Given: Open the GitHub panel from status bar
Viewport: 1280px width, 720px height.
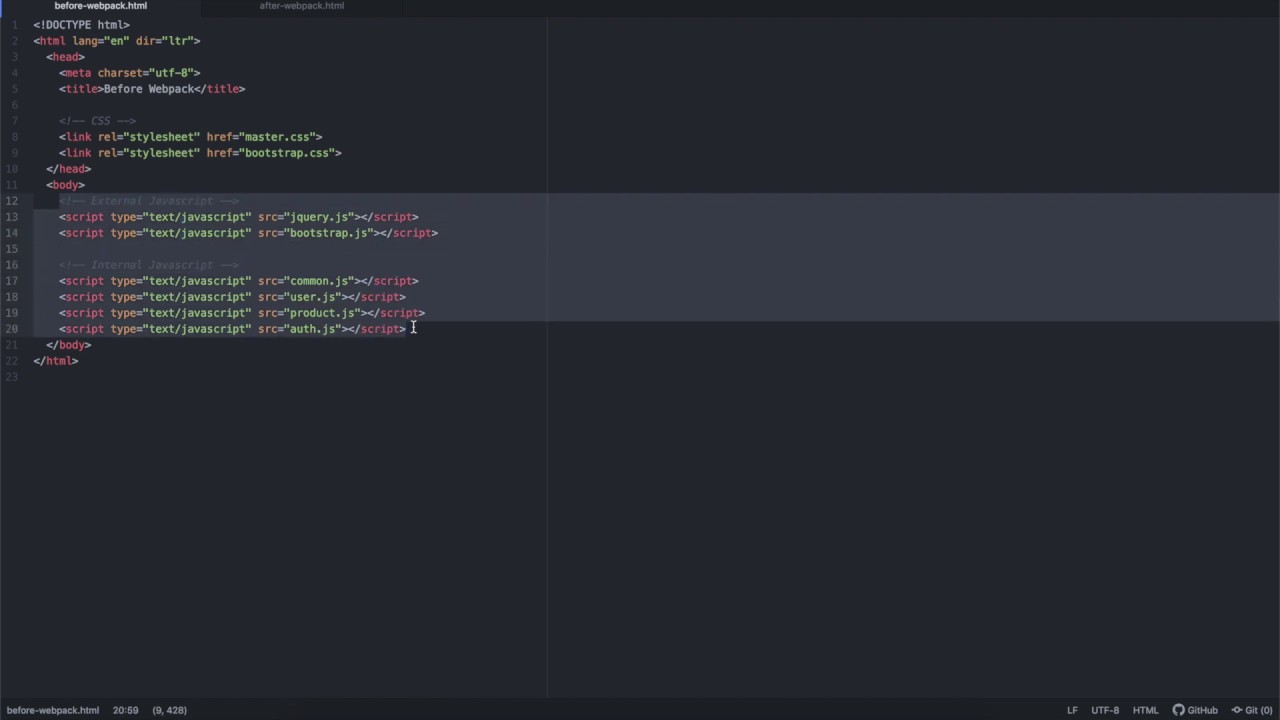Looking at the screenshot, I should [x=1194, y=710].
